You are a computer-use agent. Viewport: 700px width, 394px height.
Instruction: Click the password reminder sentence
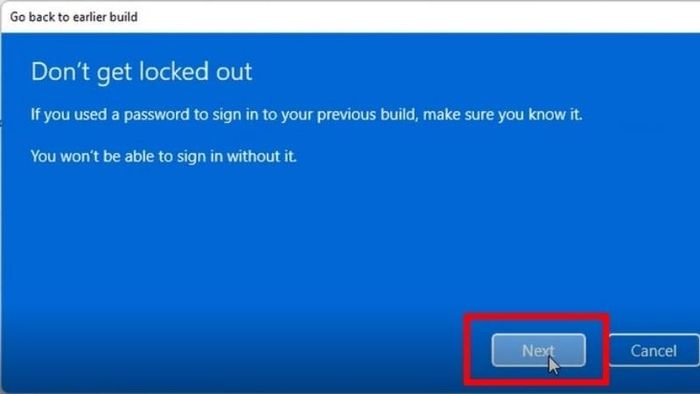pyautogui.click(x=307, y=115)
